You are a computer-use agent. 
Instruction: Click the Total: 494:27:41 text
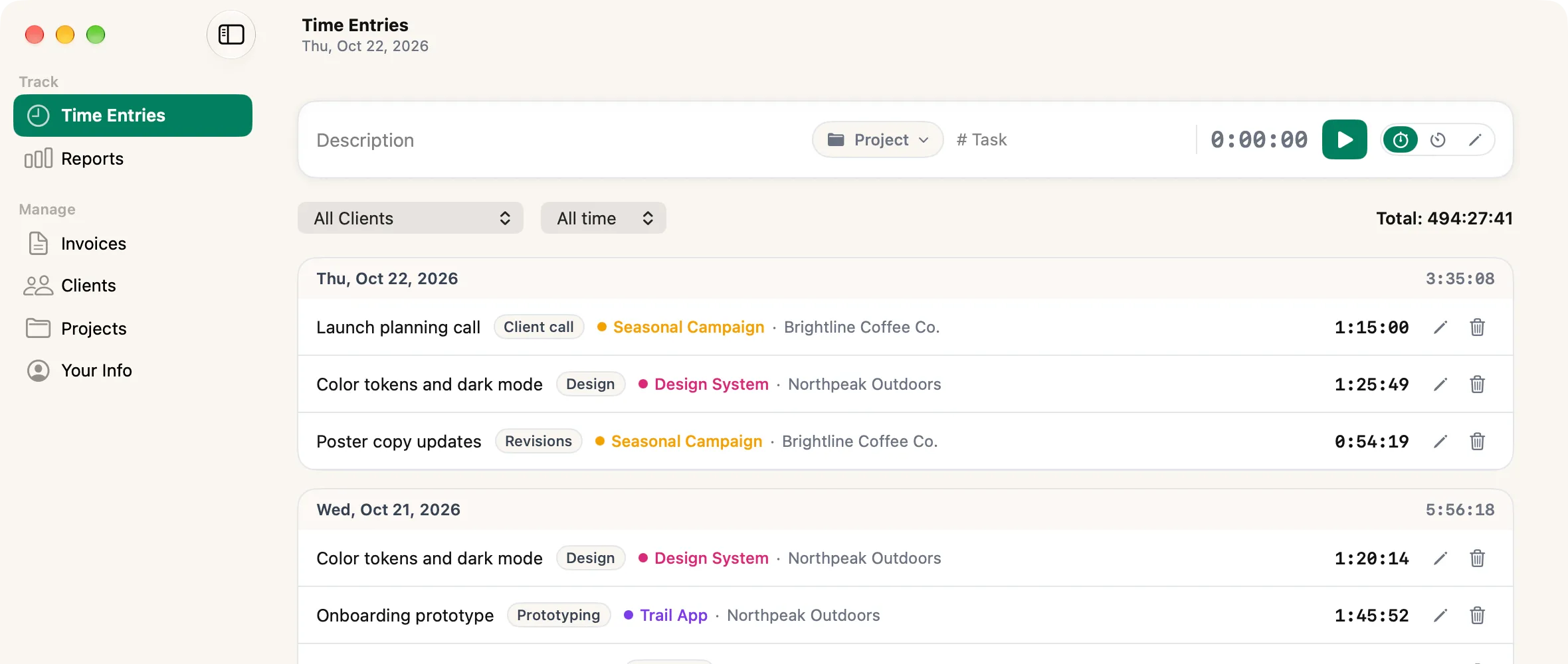point(1444,218)
